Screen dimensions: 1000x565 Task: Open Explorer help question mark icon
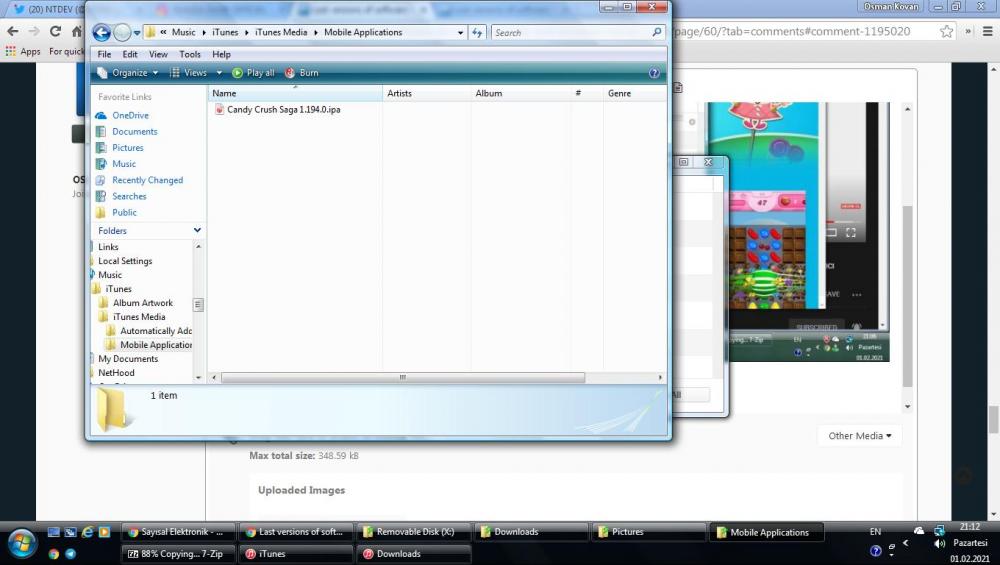(x=654, y=73)
